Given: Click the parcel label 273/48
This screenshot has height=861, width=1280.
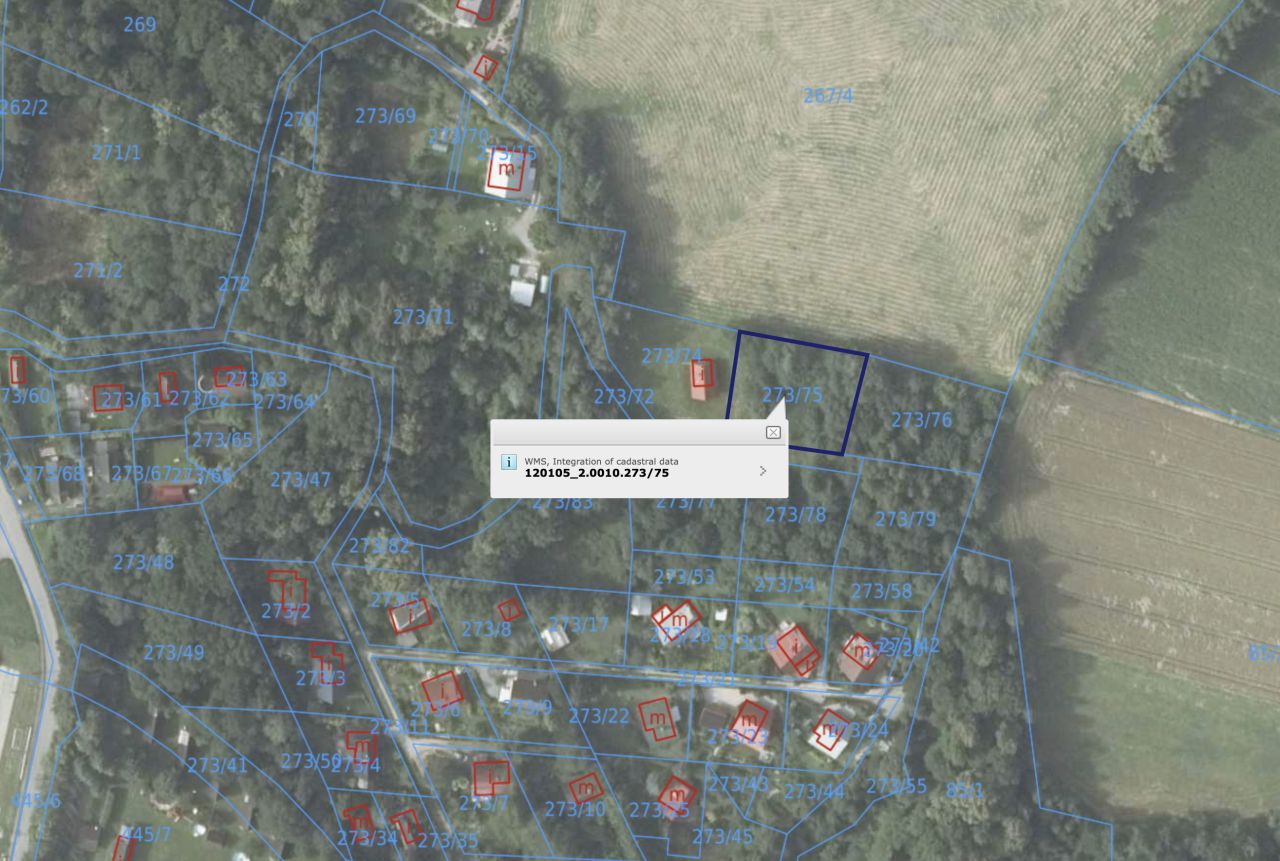Looking at the screenshot, I should pyautogui.click(x=143, y=562).
